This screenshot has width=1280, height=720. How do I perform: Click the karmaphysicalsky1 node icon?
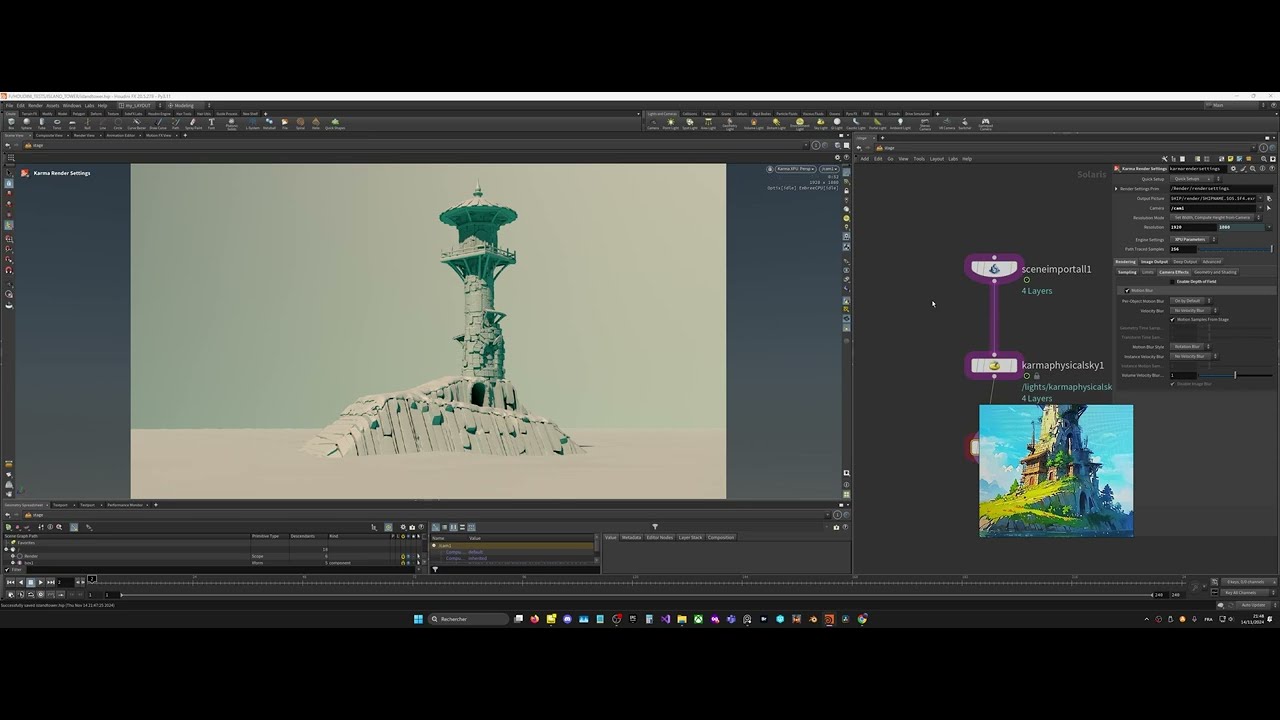coord(994,365)
